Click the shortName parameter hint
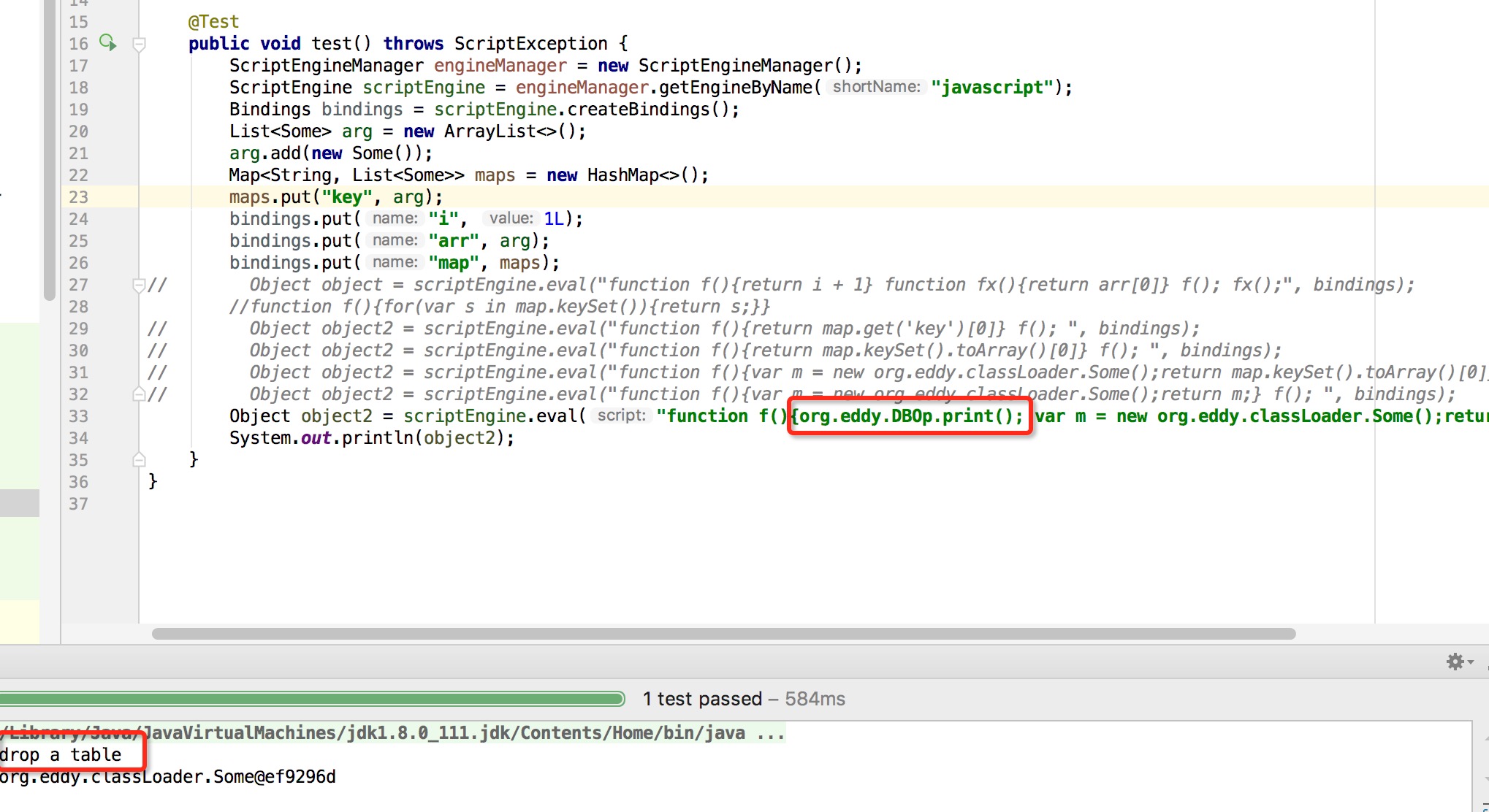Viewport: 1489px width, 812px height. [x=875, y=87]
